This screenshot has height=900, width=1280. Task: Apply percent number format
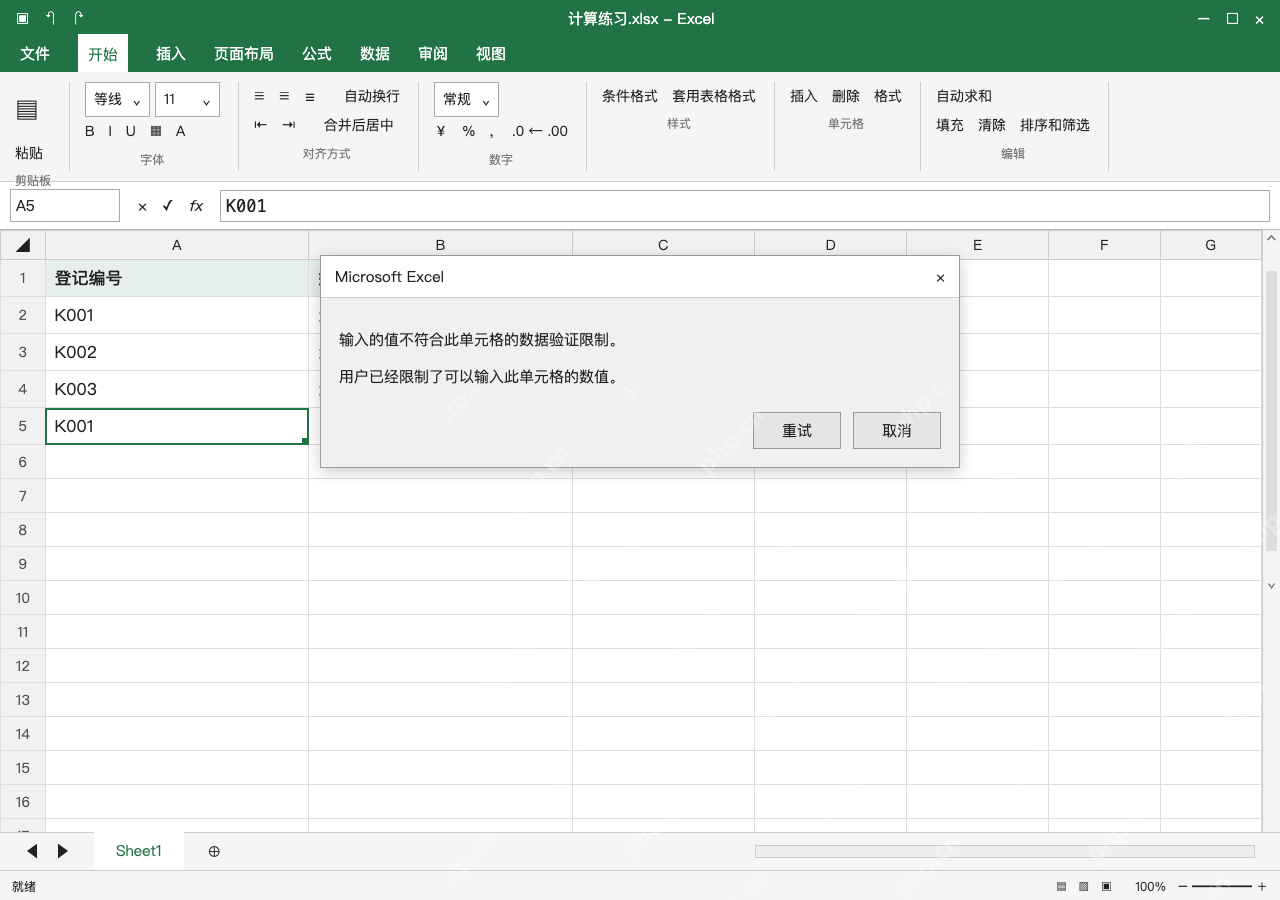468,131
